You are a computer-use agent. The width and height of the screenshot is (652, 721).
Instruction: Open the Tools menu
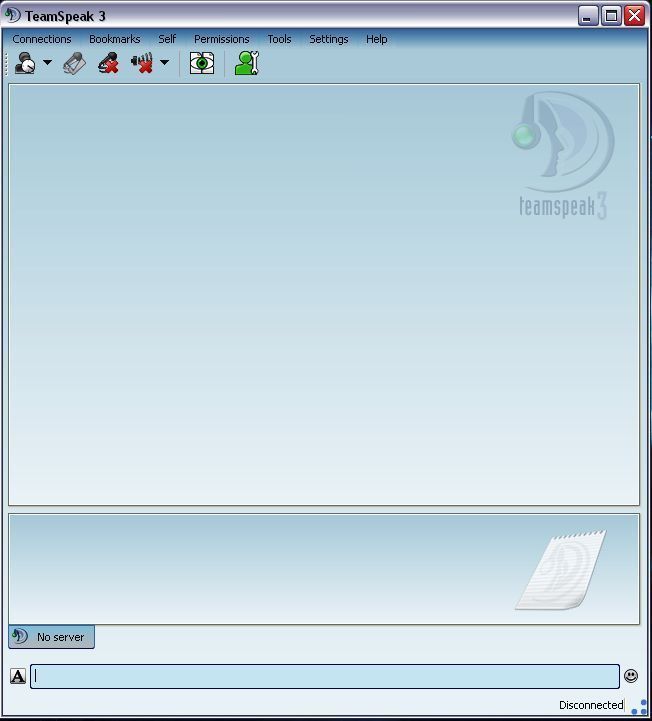coord(279,39)
